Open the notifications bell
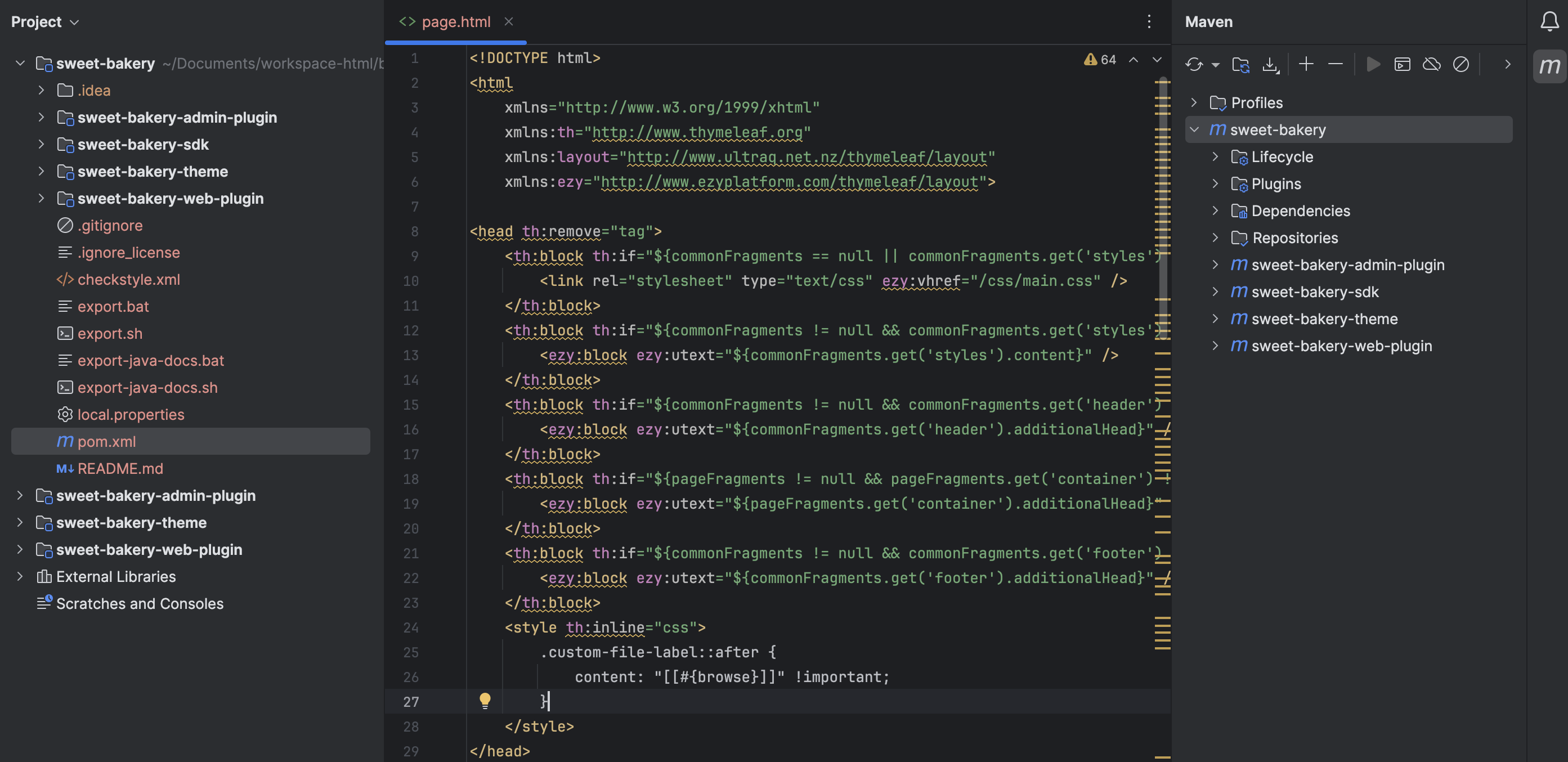The image size is (1568, 762). pos(1549,22)
